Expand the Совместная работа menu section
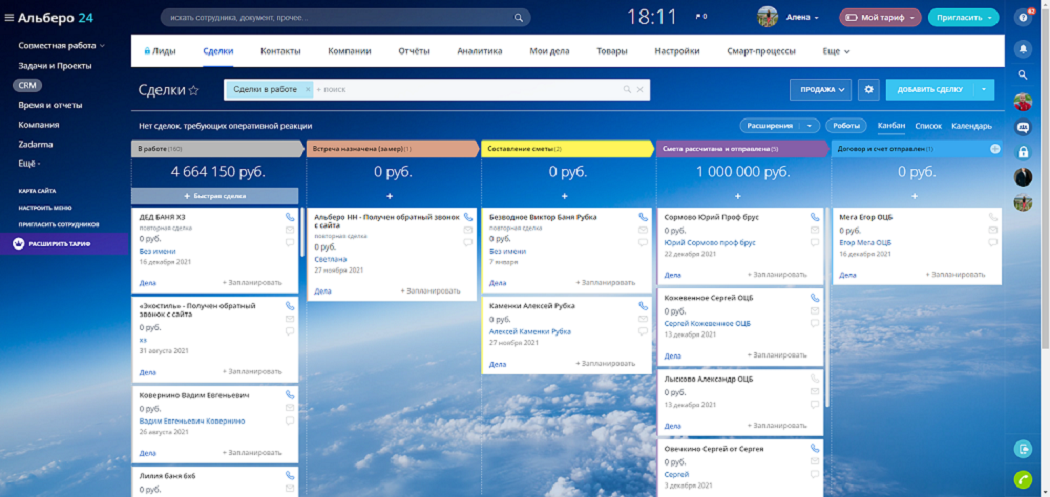The width and height of the screenshot is (1050, 497). [x=62, y=46]
